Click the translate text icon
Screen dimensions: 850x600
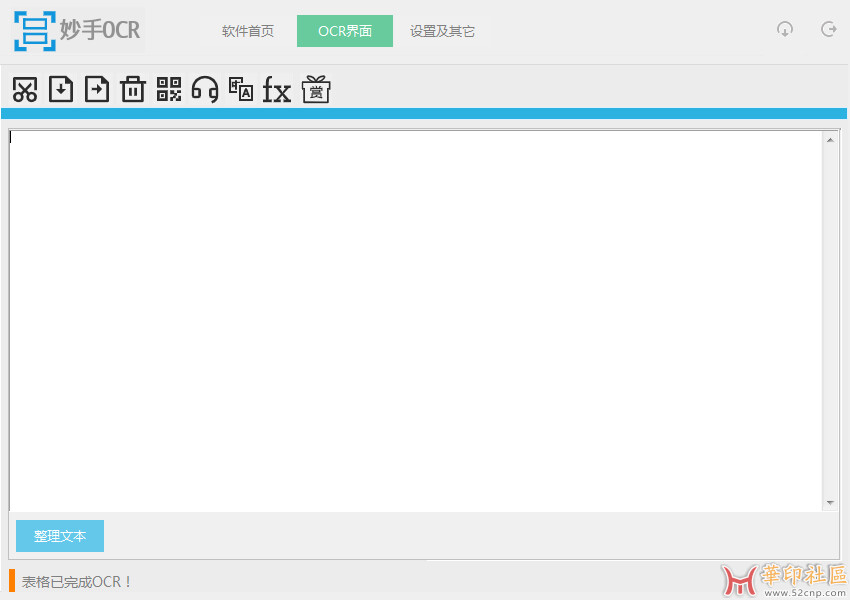pos(241,90)
